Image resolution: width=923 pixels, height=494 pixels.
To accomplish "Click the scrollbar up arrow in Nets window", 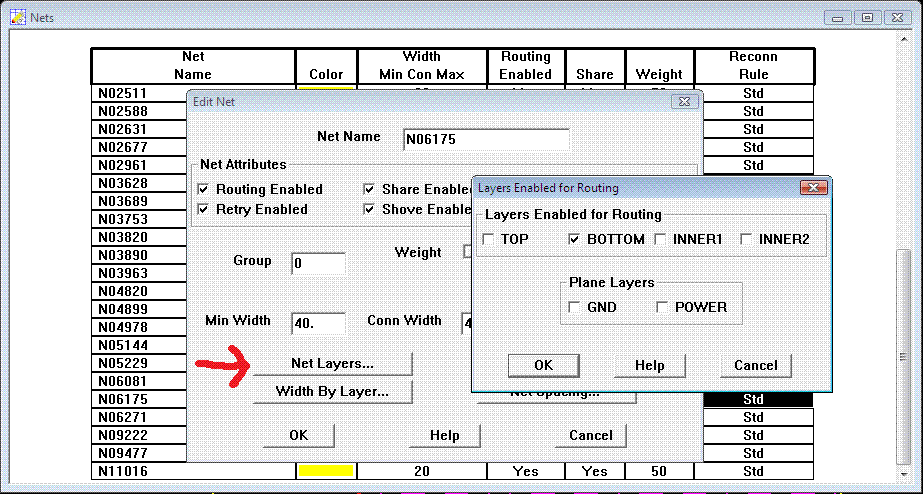I will click(x=905, y=39).
